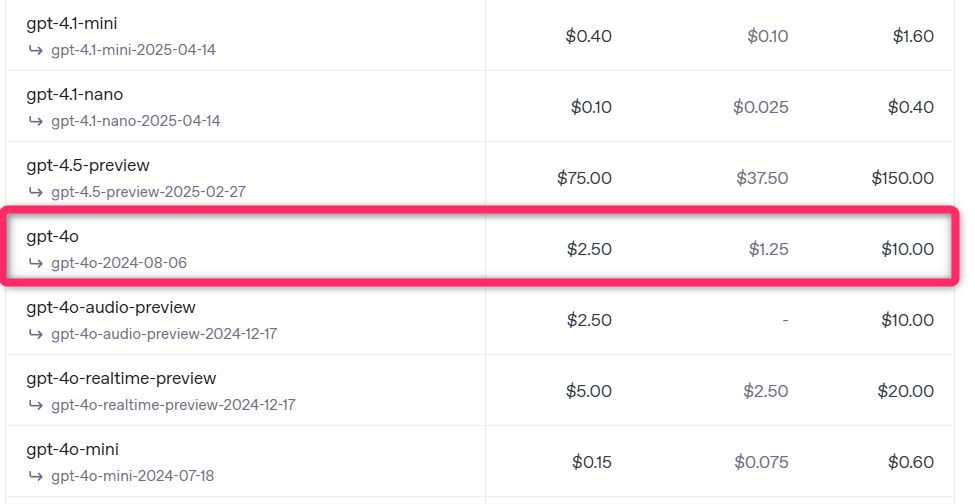
Task: Click the arrow icon beside gpt-4o-2024-08-06
Action: click(x=35, y=262)
